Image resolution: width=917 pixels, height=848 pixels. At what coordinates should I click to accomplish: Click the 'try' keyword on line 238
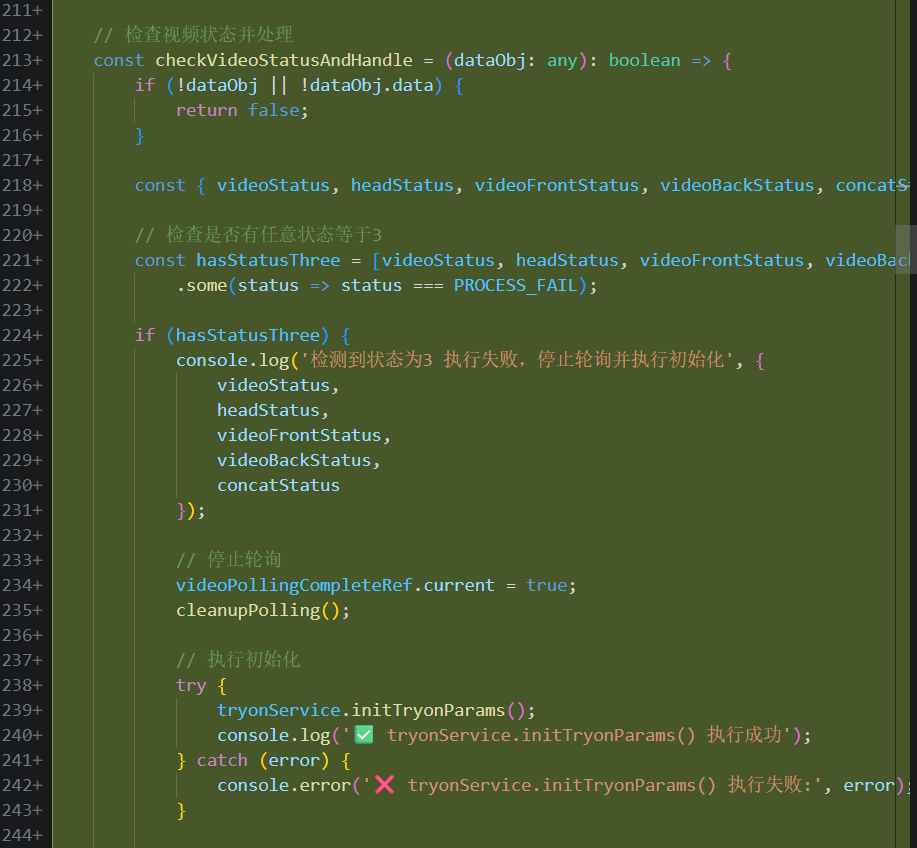tap(191, 685)
